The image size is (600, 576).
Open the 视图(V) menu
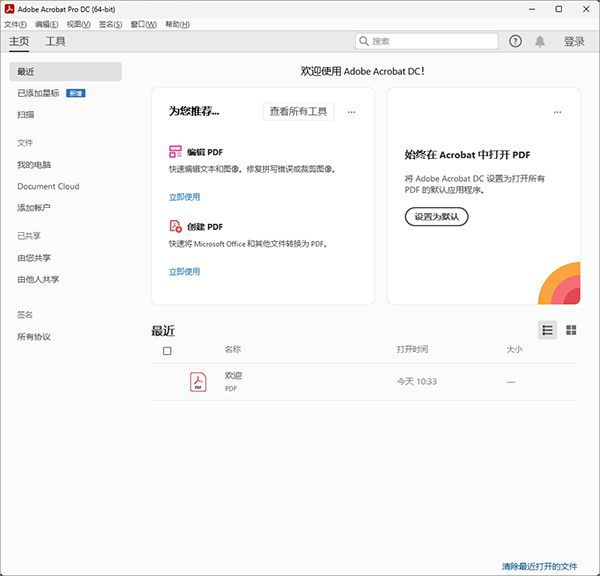78,24
